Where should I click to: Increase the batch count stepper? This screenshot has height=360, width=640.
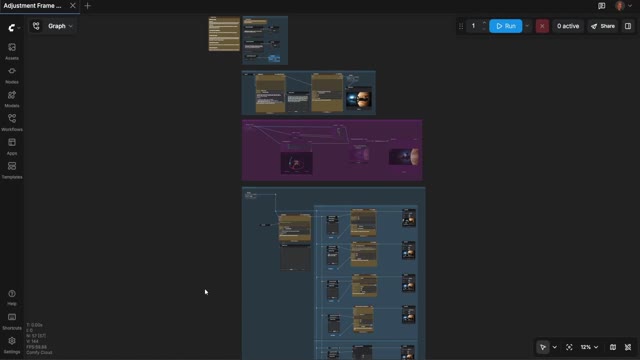tap(484, 23)
